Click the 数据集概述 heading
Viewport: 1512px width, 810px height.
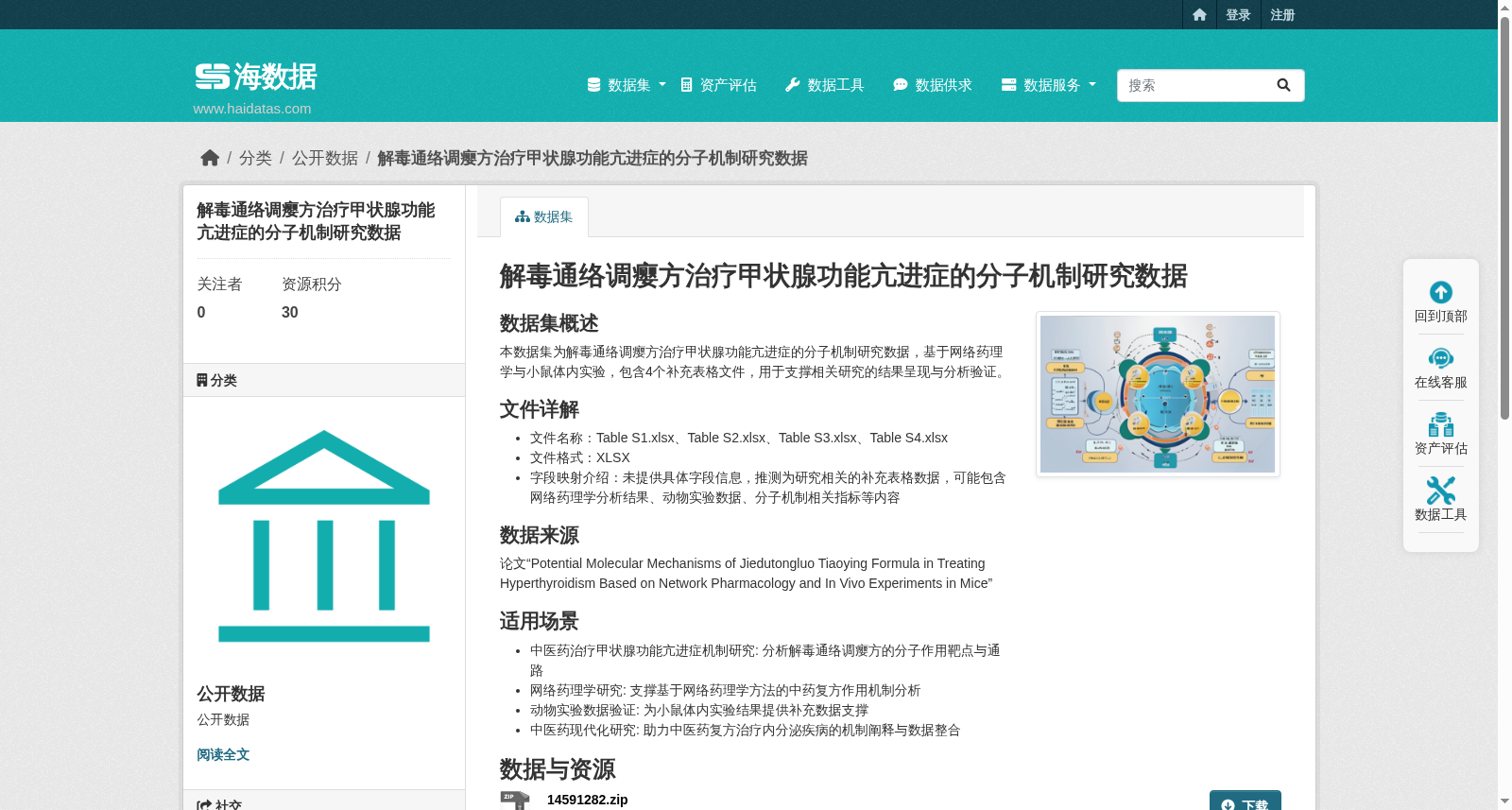pyautogui.click(x=549, y=323)
